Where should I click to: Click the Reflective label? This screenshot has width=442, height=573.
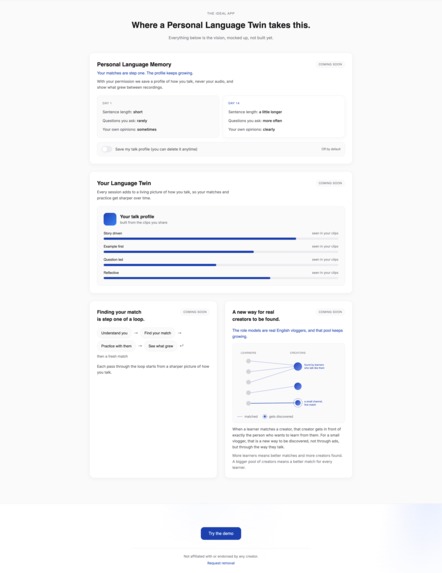(111, 273)
